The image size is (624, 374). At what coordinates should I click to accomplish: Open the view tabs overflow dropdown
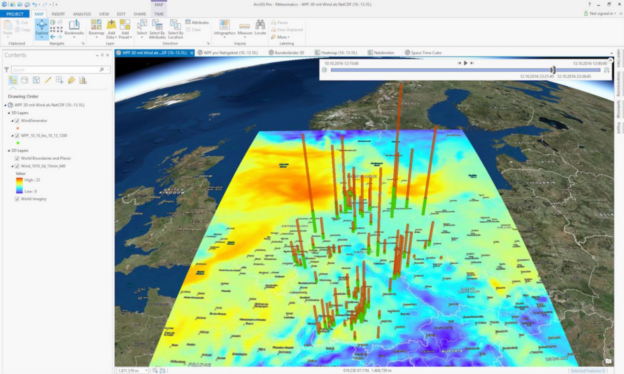[611, 53]
